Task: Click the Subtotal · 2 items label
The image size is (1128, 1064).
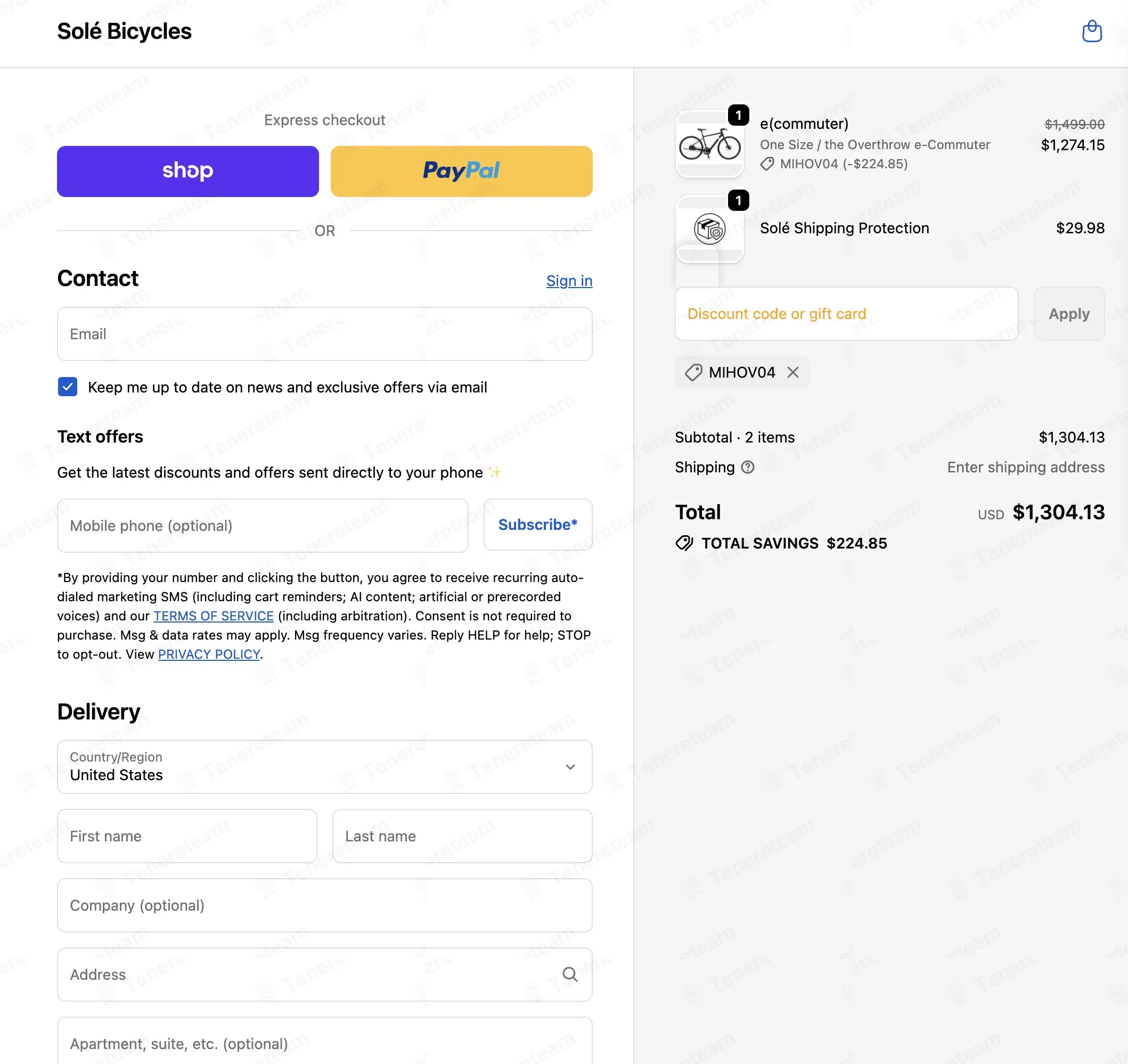Action: click(x=735, y=438)
